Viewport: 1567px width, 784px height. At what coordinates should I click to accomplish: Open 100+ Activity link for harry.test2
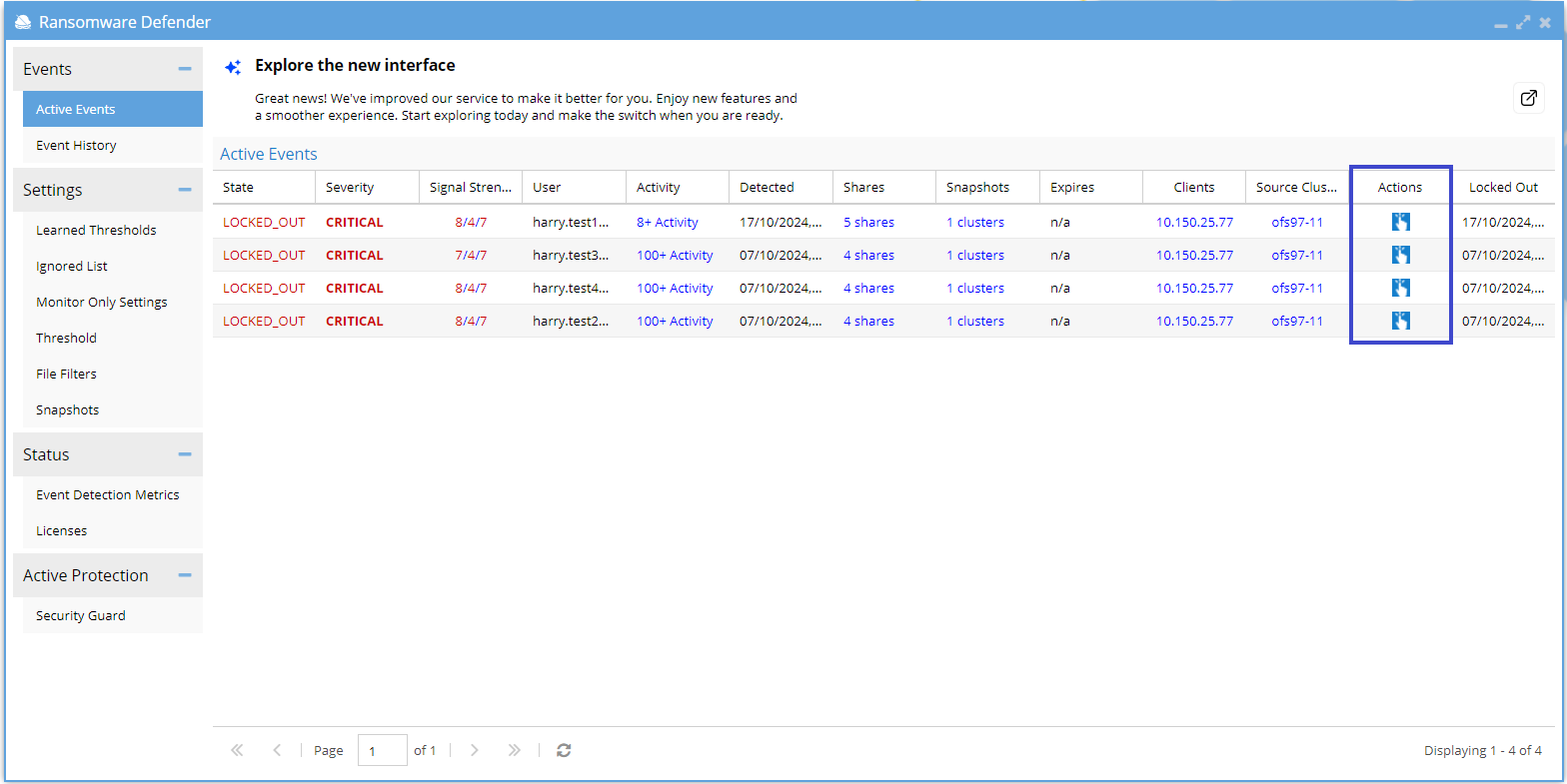(x=675, y=321)
